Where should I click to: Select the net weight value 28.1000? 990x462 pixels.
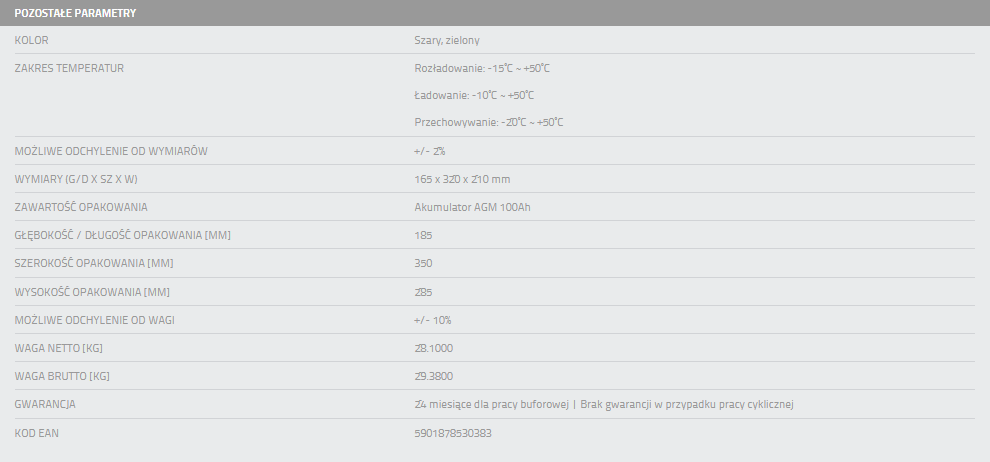click(x=433, y=348)
